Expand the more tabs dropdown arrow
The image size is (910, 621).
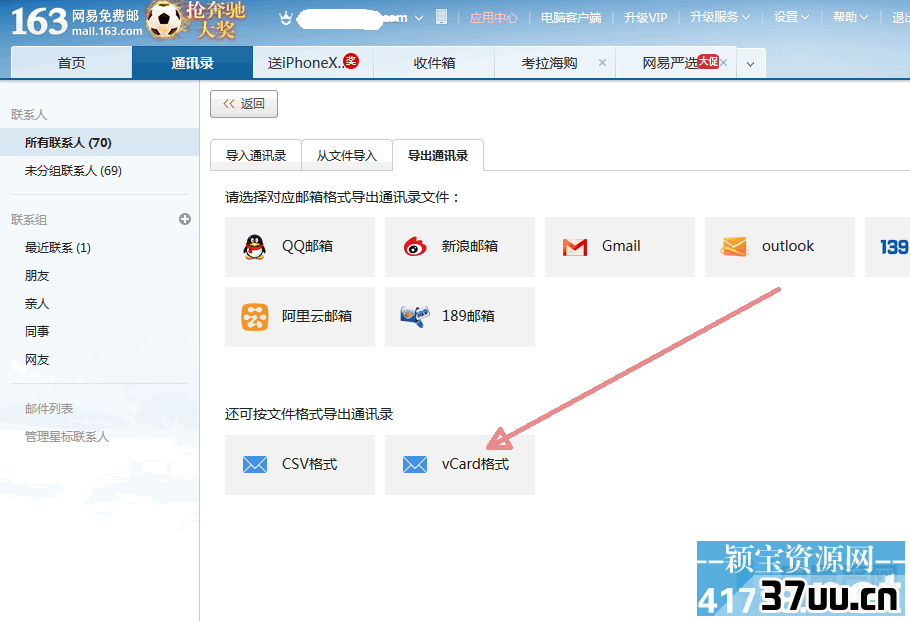(x=751, y=63)
